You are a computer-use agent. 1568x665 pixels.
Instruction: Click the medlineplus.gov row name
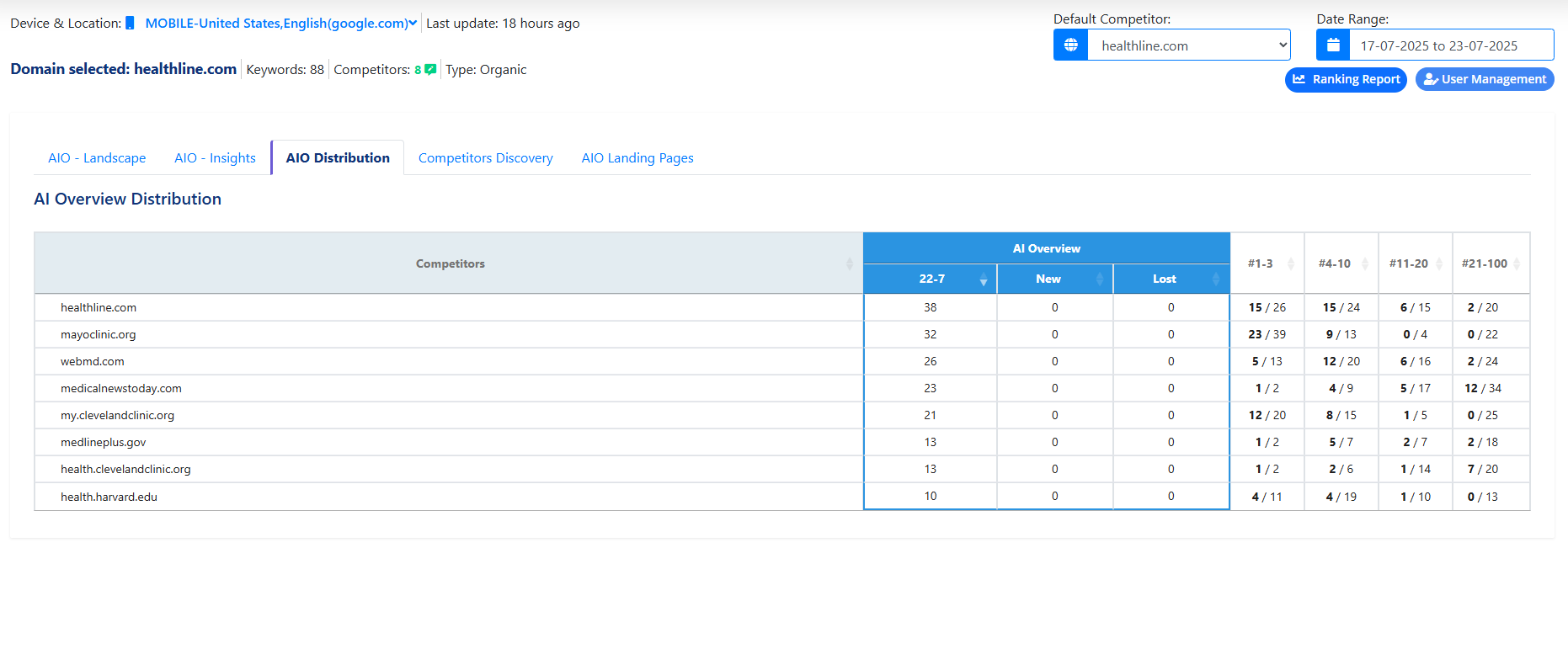coord(104,442)
